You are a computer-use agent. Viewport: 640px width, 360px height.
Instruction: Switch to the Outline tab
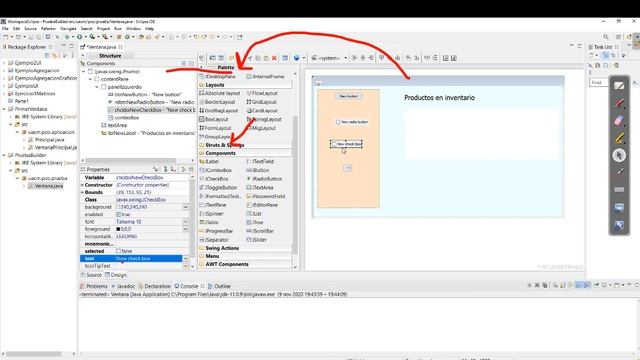220,286
